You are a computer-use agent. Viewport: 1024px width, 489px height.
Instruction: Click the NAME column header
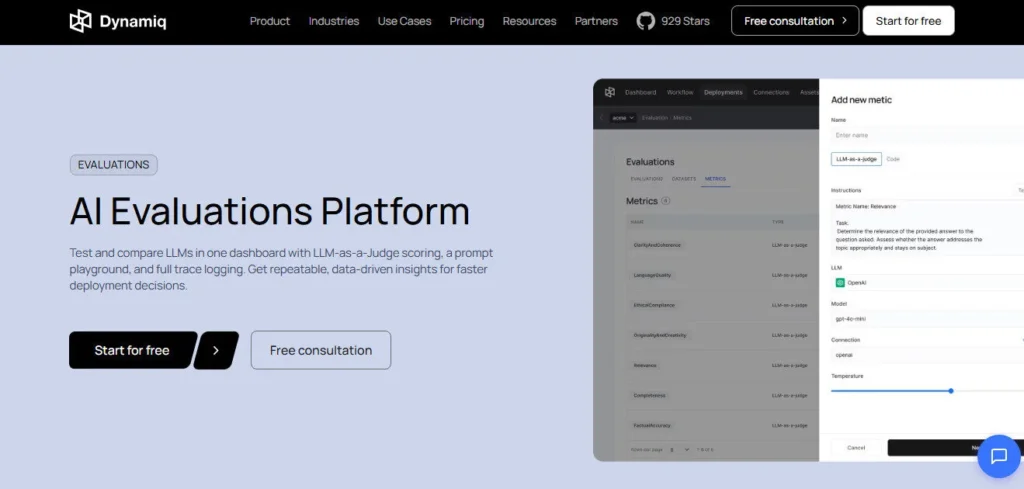(x=637, y=222)
